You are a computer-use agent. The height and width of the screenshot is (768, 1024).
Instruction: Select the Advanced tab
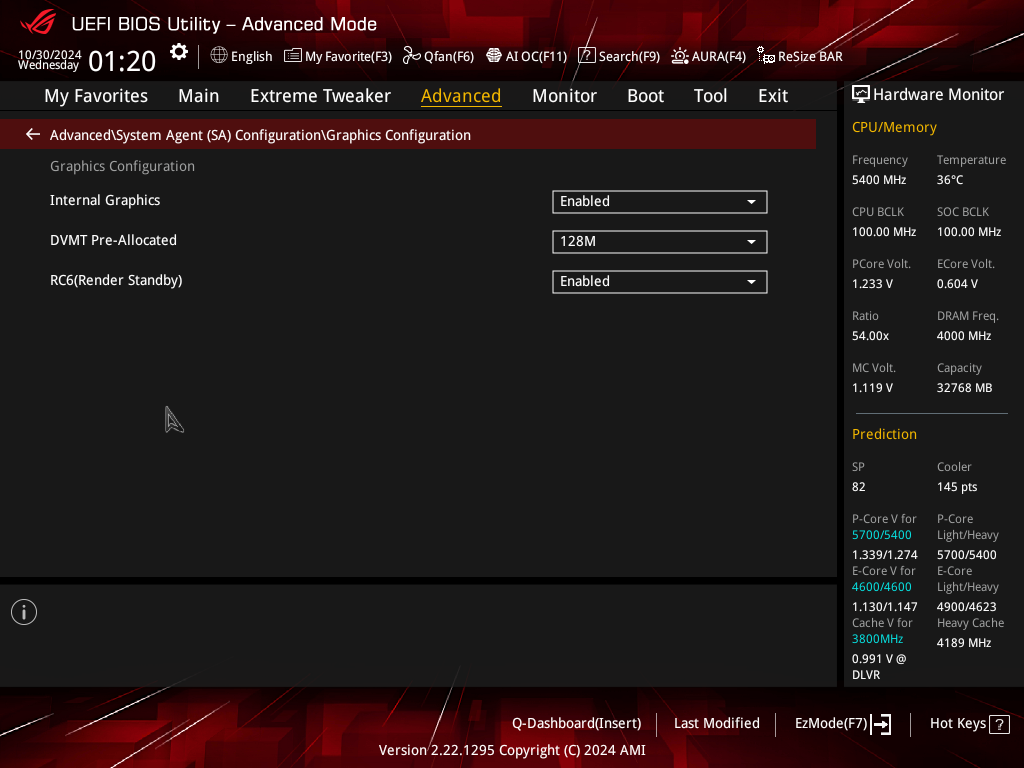click(461, 96)
